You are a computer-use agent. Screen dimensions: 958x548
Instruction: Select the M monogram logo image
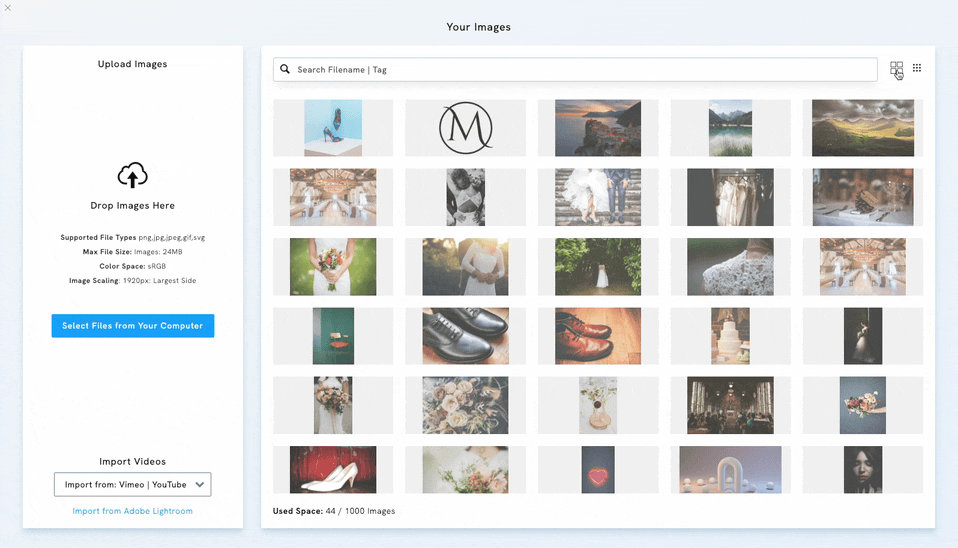(x=465, y=128)
